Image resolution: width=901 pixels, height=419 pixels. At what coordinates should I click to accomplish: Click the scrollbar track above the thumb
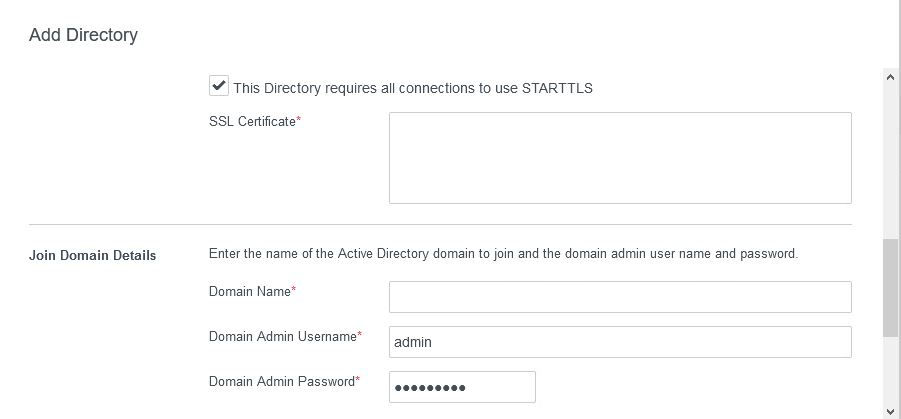point(890,160)
